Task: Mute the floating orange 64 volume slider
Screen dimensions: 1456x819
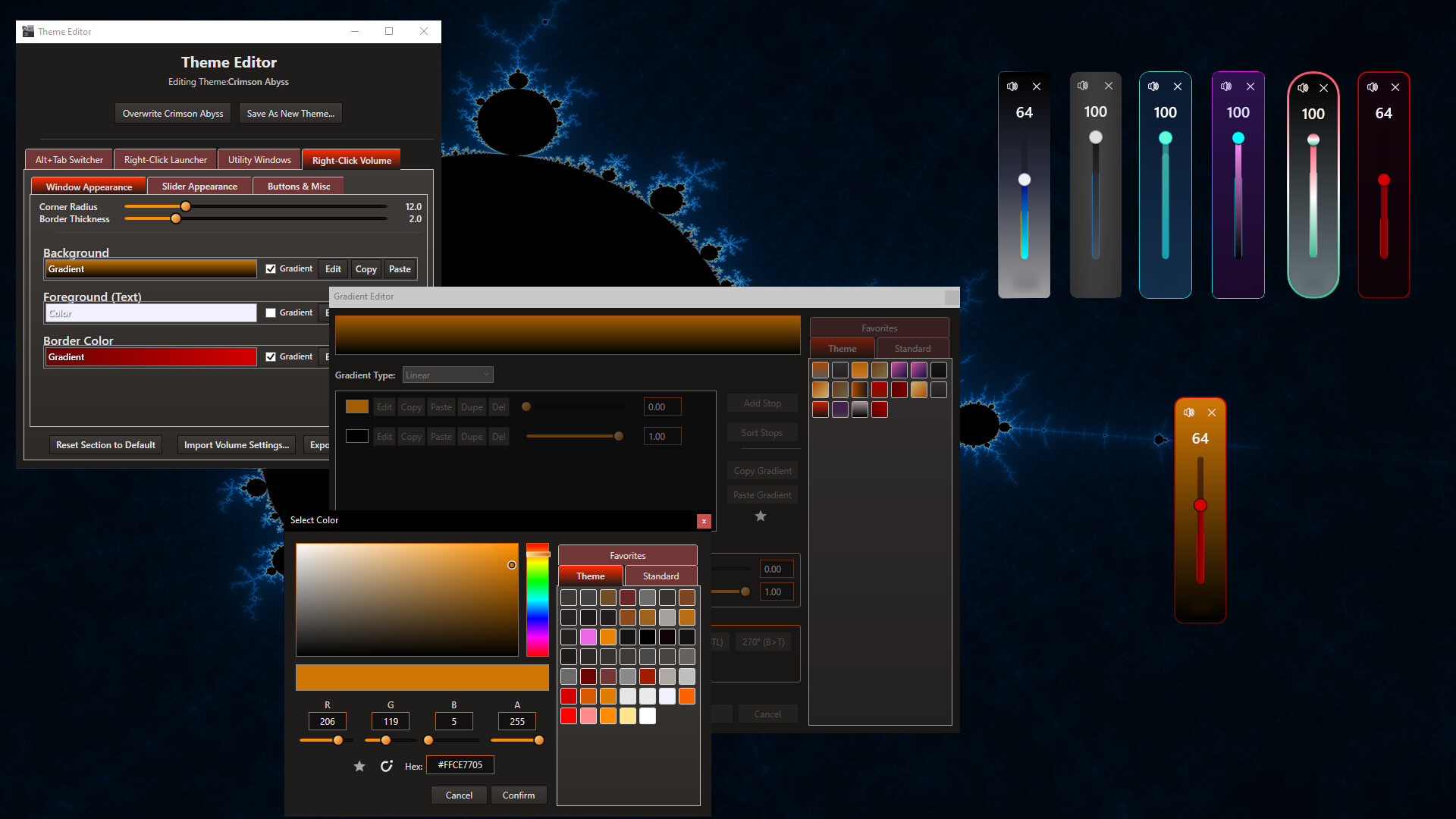Action: point(1190,413)
